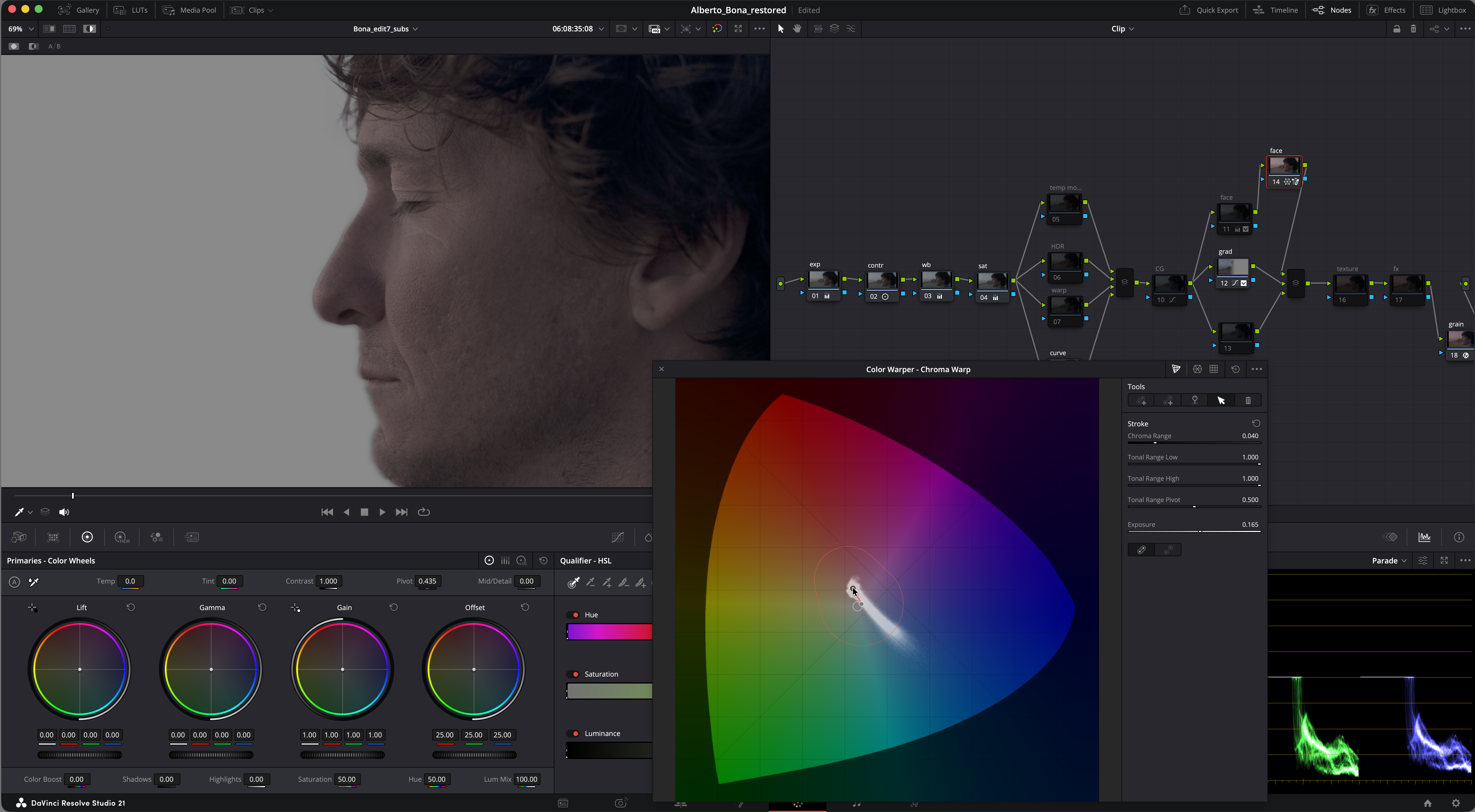The height and width of the screenshot is (812, 1475).
Task: Click the HDR color wheels palette icon
Action: click(121, 537)
